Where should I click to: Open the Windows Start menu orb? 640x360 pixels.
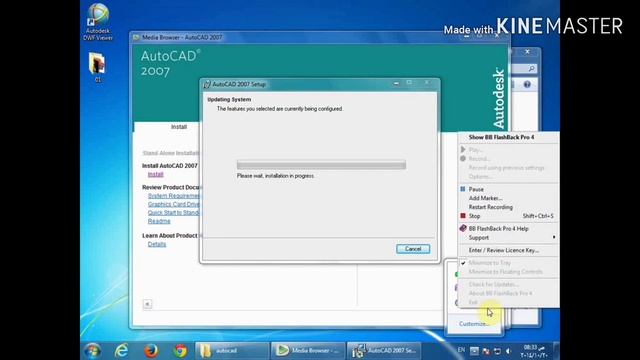coord(93,351)
